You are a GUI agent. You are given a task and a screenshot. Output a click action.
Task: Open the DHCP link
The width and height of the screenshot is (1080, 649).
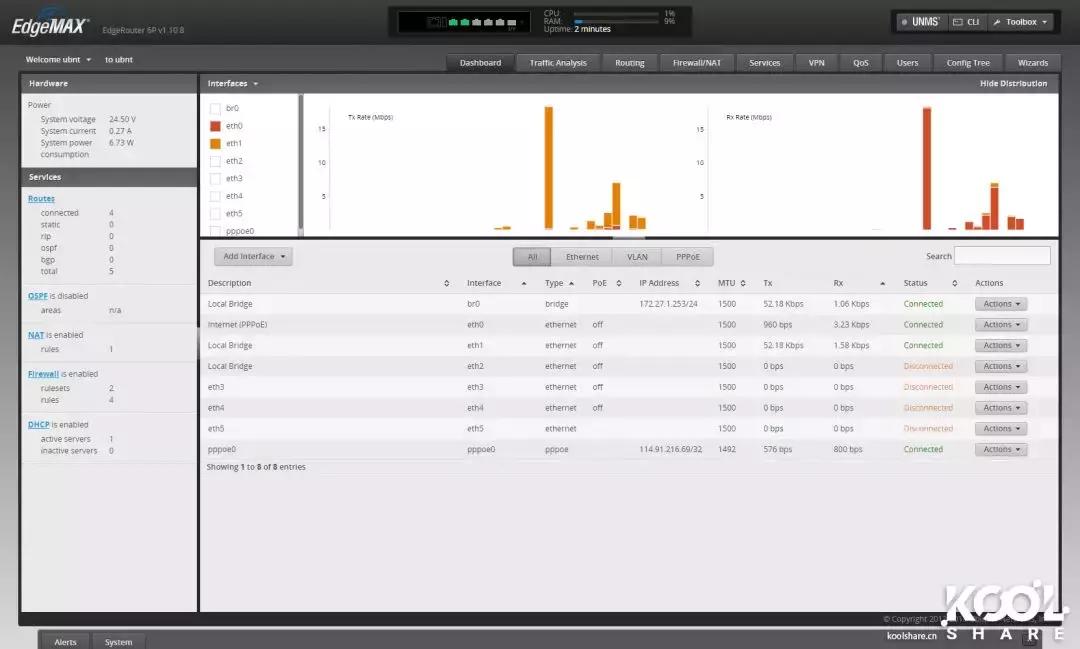[39, 424]
